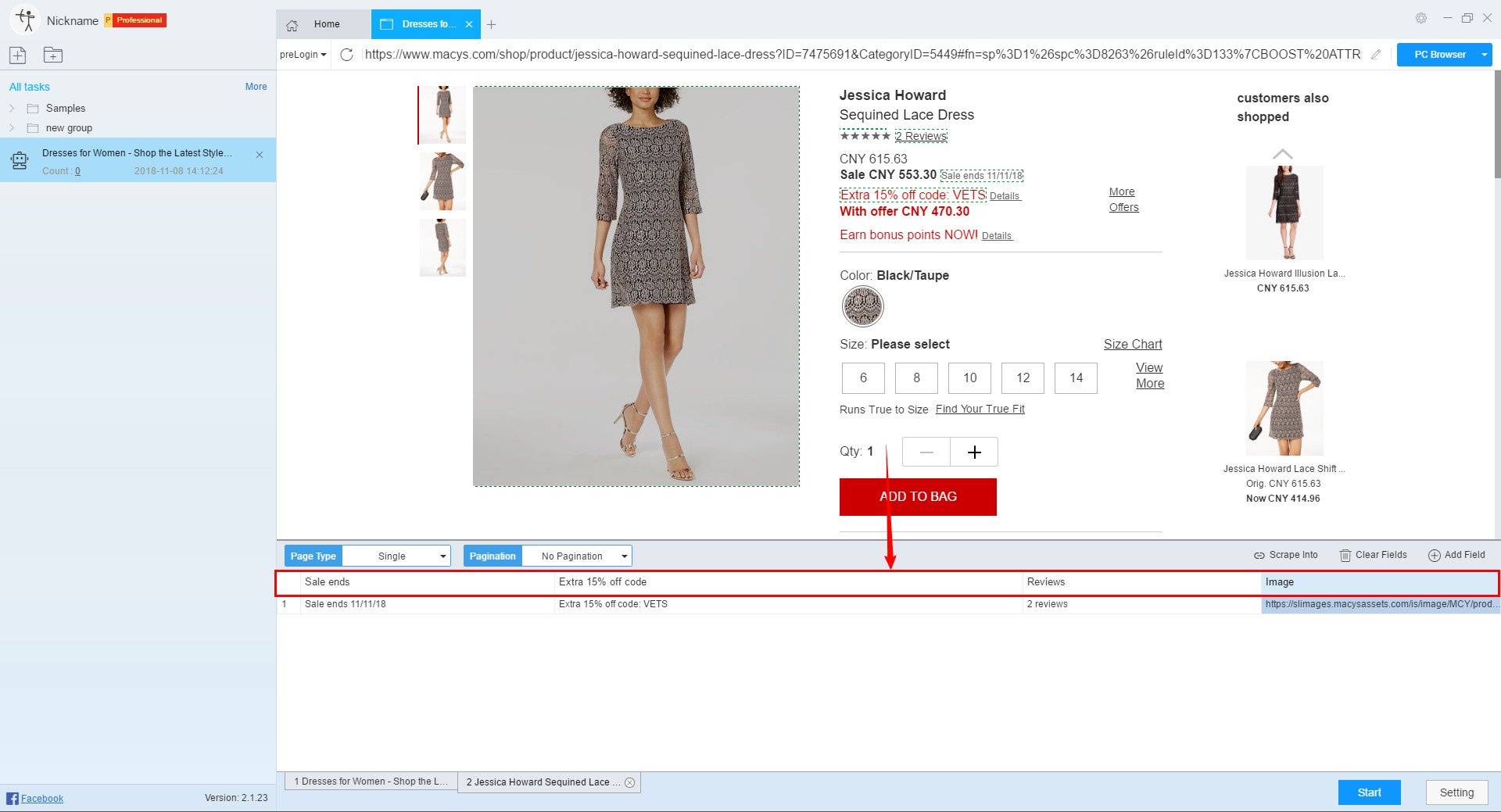Click ADD TO BAG button

point(918,497)
